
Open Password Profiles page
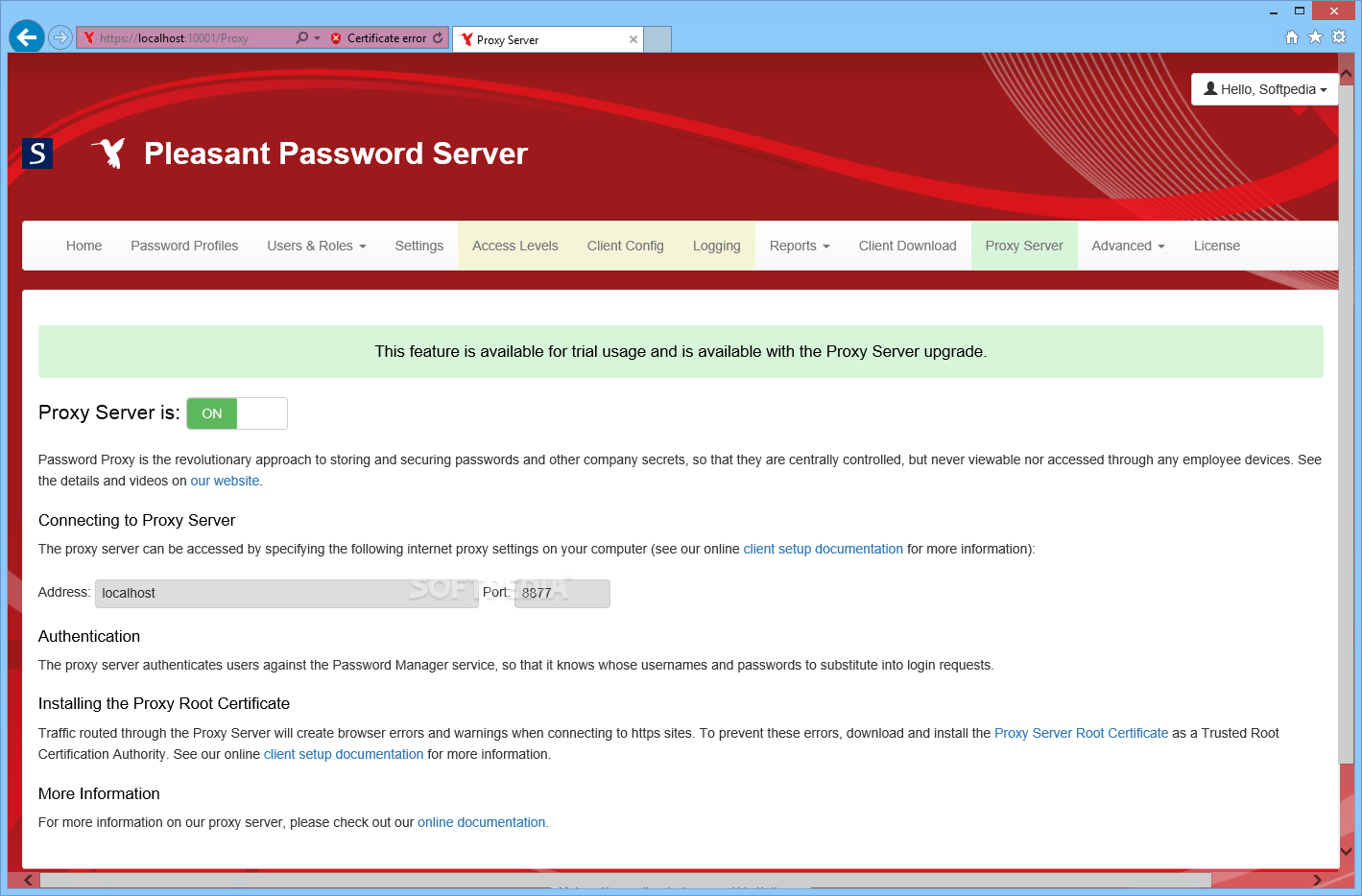point(184,246)
